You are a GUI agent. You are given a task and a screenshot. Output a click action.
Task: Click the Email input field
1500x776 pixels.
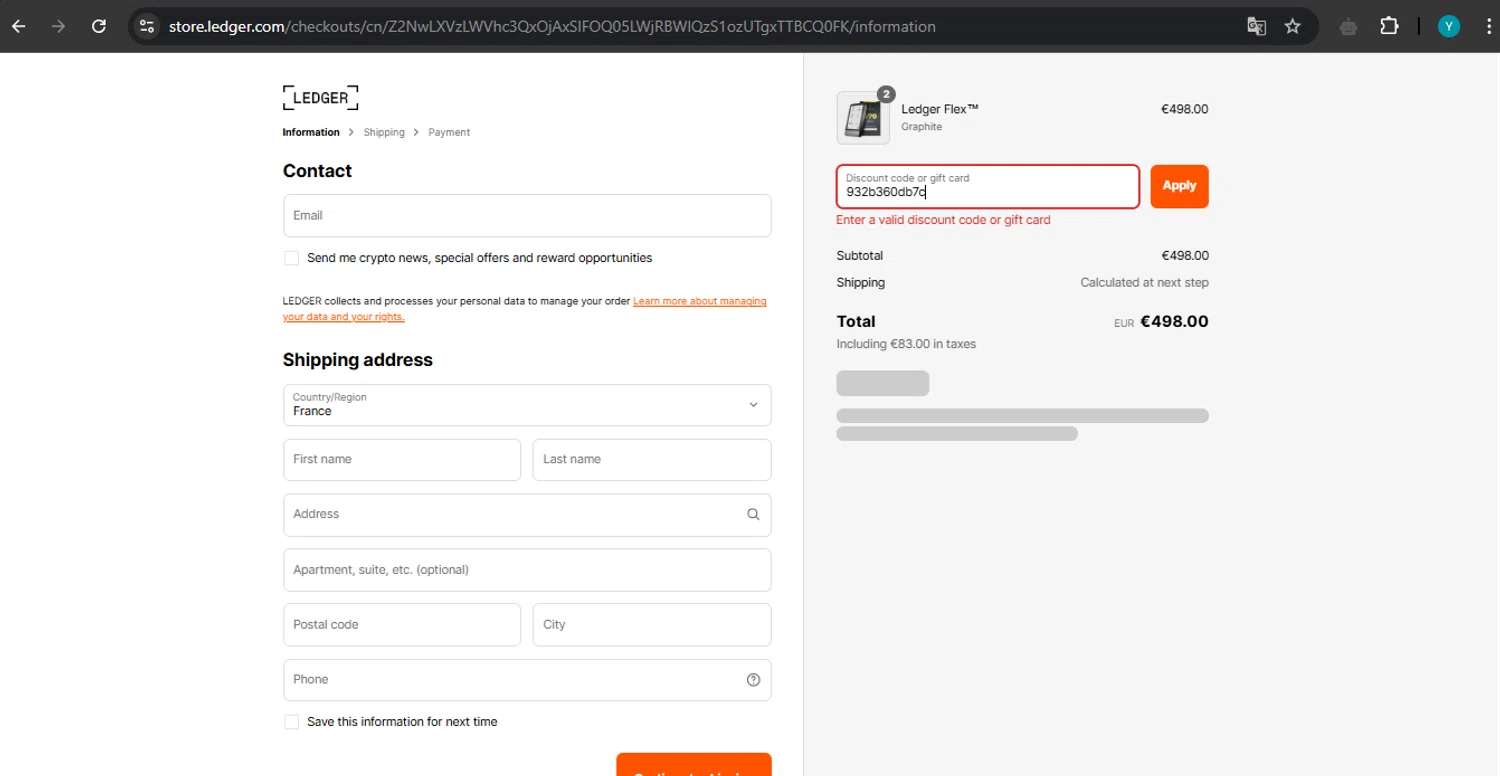click(527, 215)
